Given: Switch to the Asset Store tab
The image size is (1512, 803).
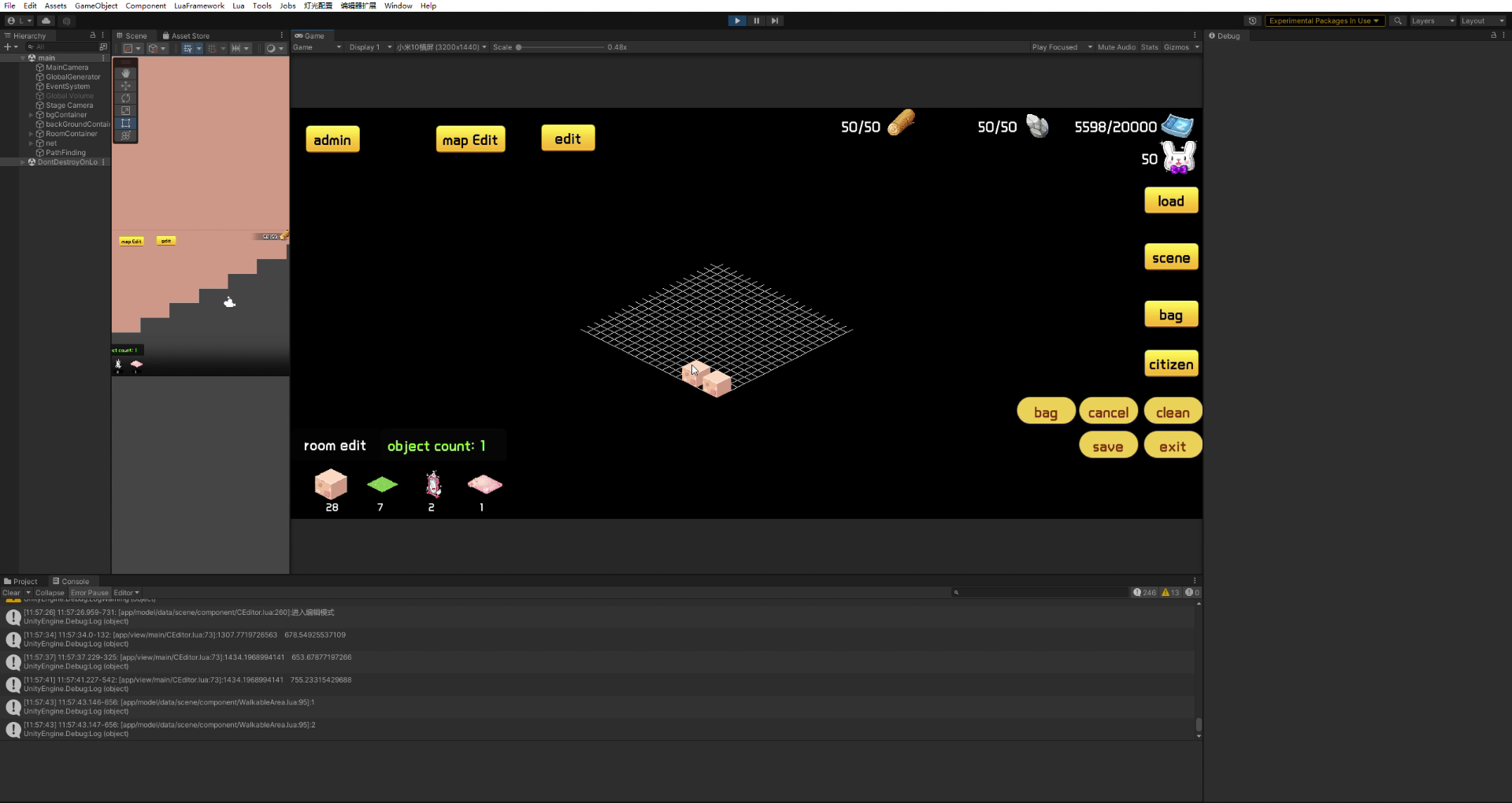Looking at the screenshot, I should (x=186, y=35).
